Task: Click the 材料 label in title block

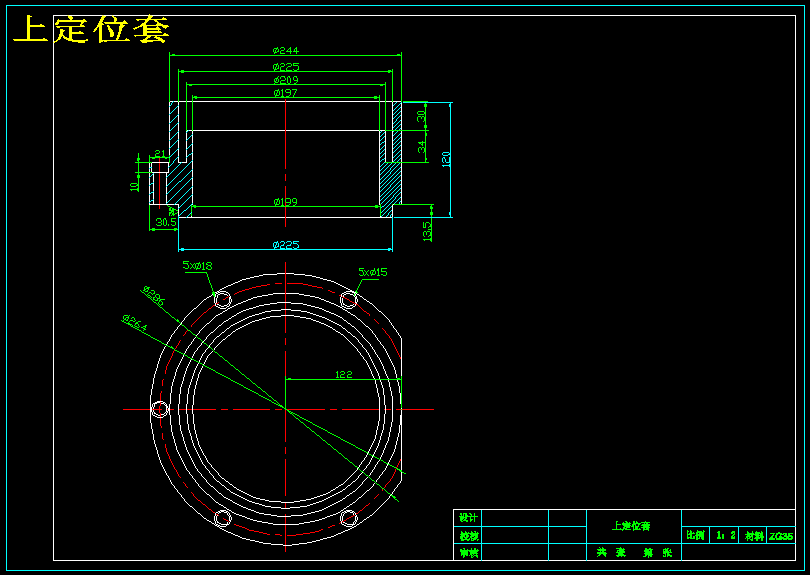Action: 753,536
